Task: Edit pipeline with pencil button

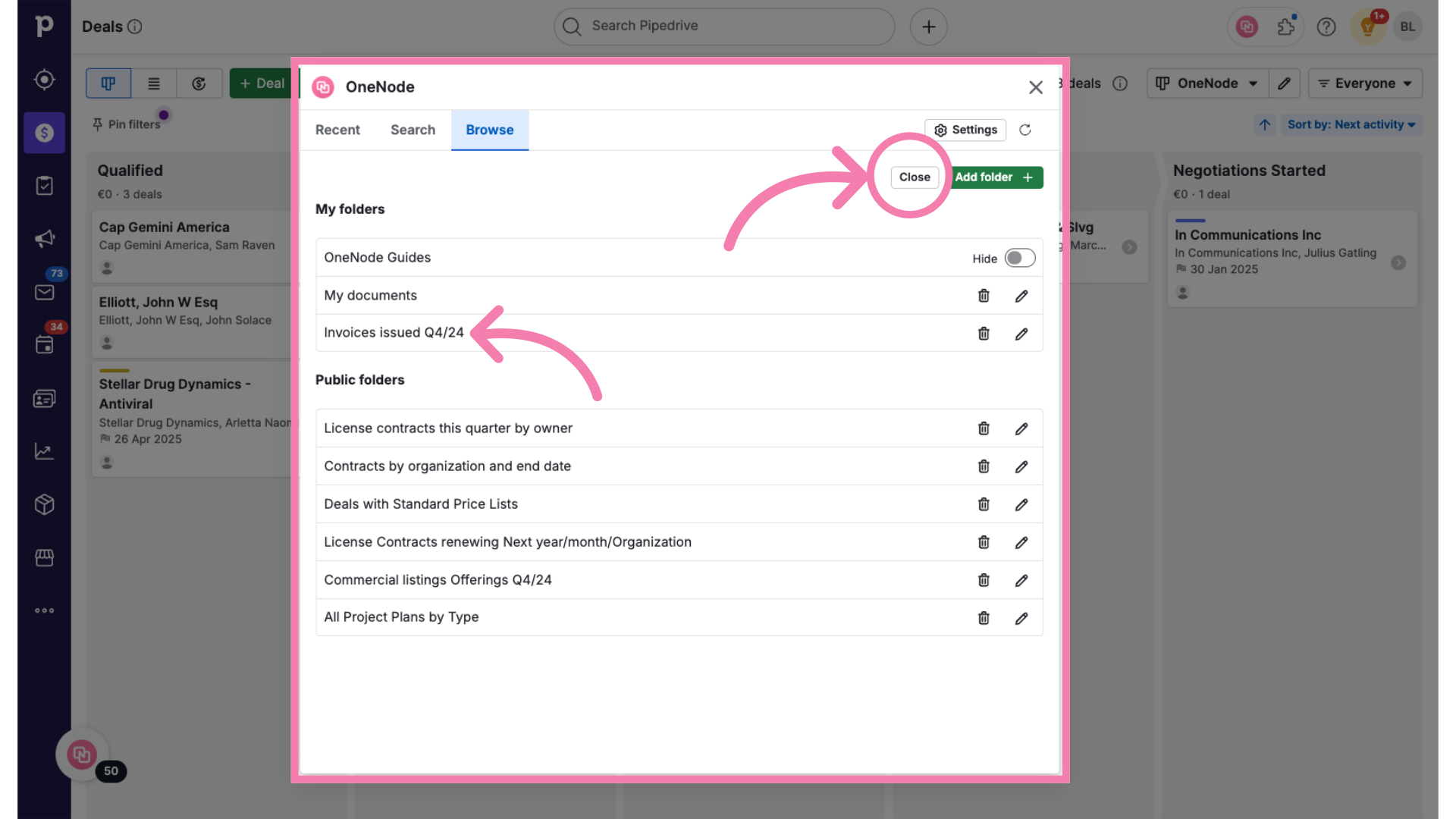Action: pyautogui.click(x=1284, y=83)
